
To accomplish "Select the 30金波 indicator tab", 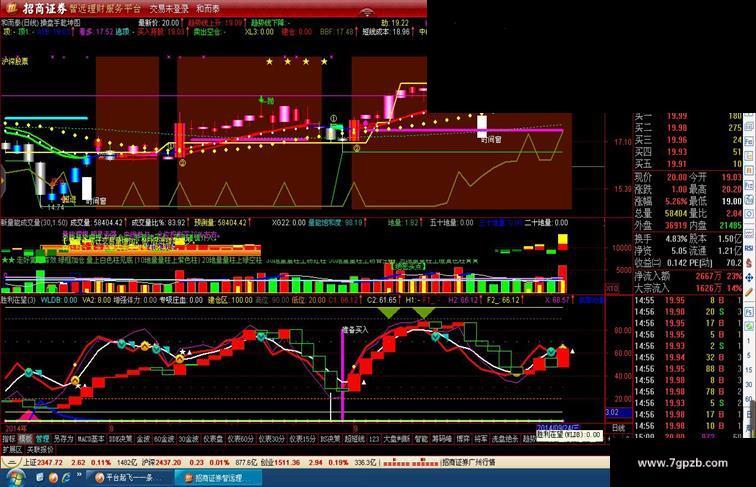I will tap(189, 439).
